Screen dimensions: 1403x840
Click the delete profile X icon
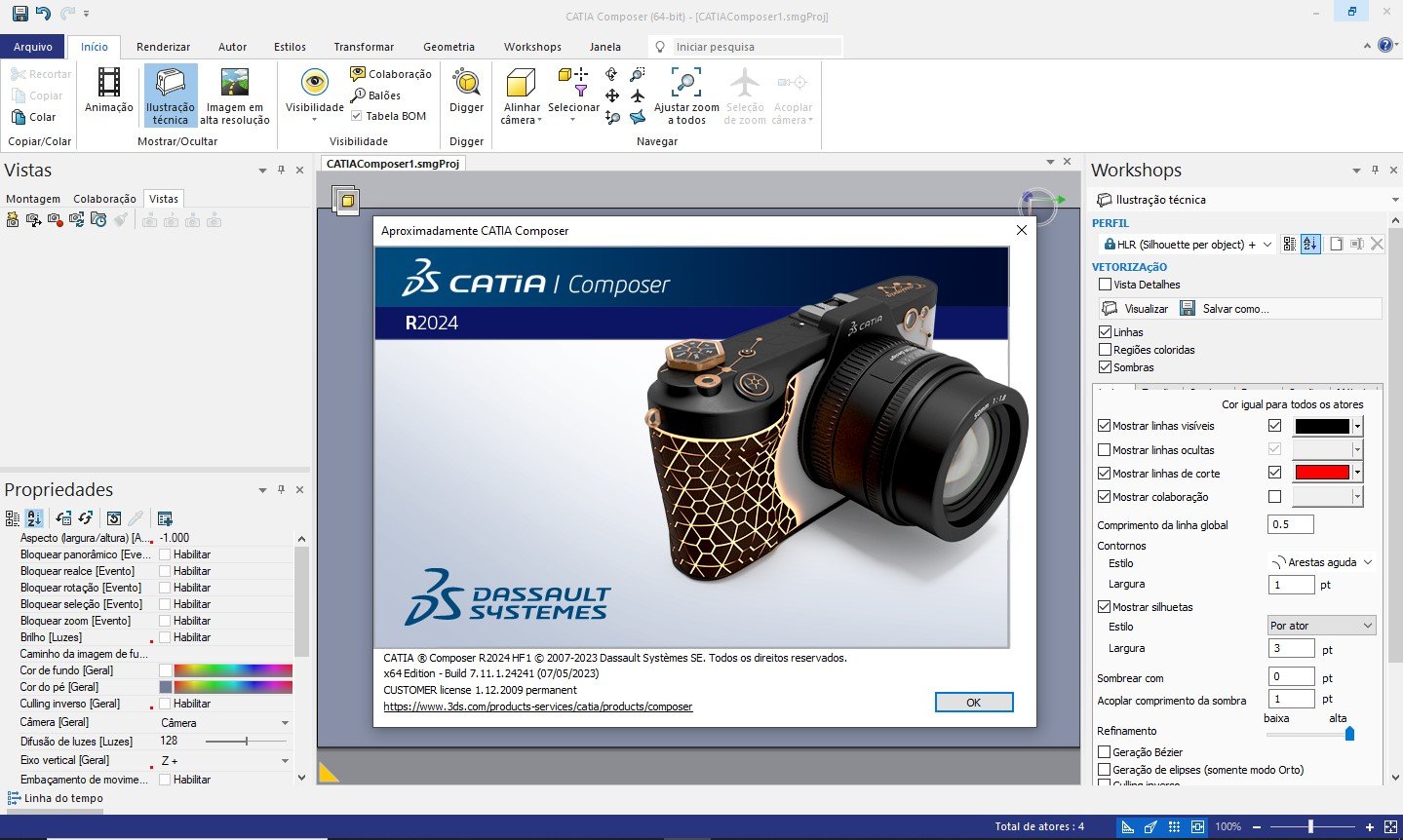point(1377,245)
